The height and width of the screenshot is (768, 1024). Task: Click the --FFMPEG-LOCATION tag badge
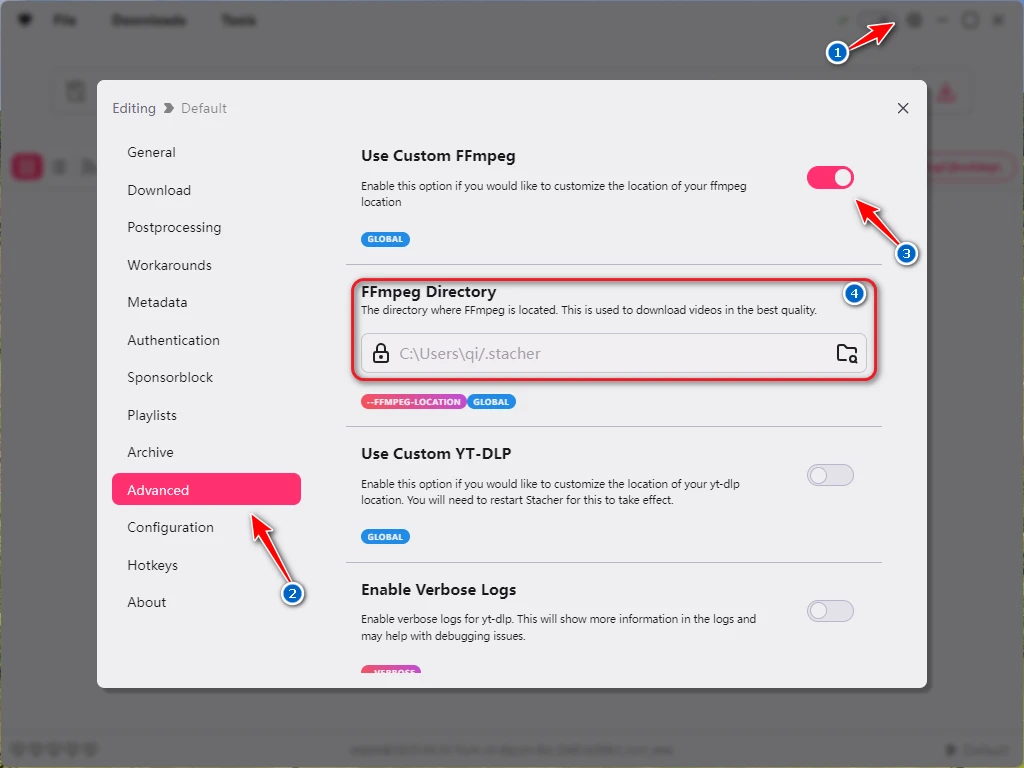412,402
